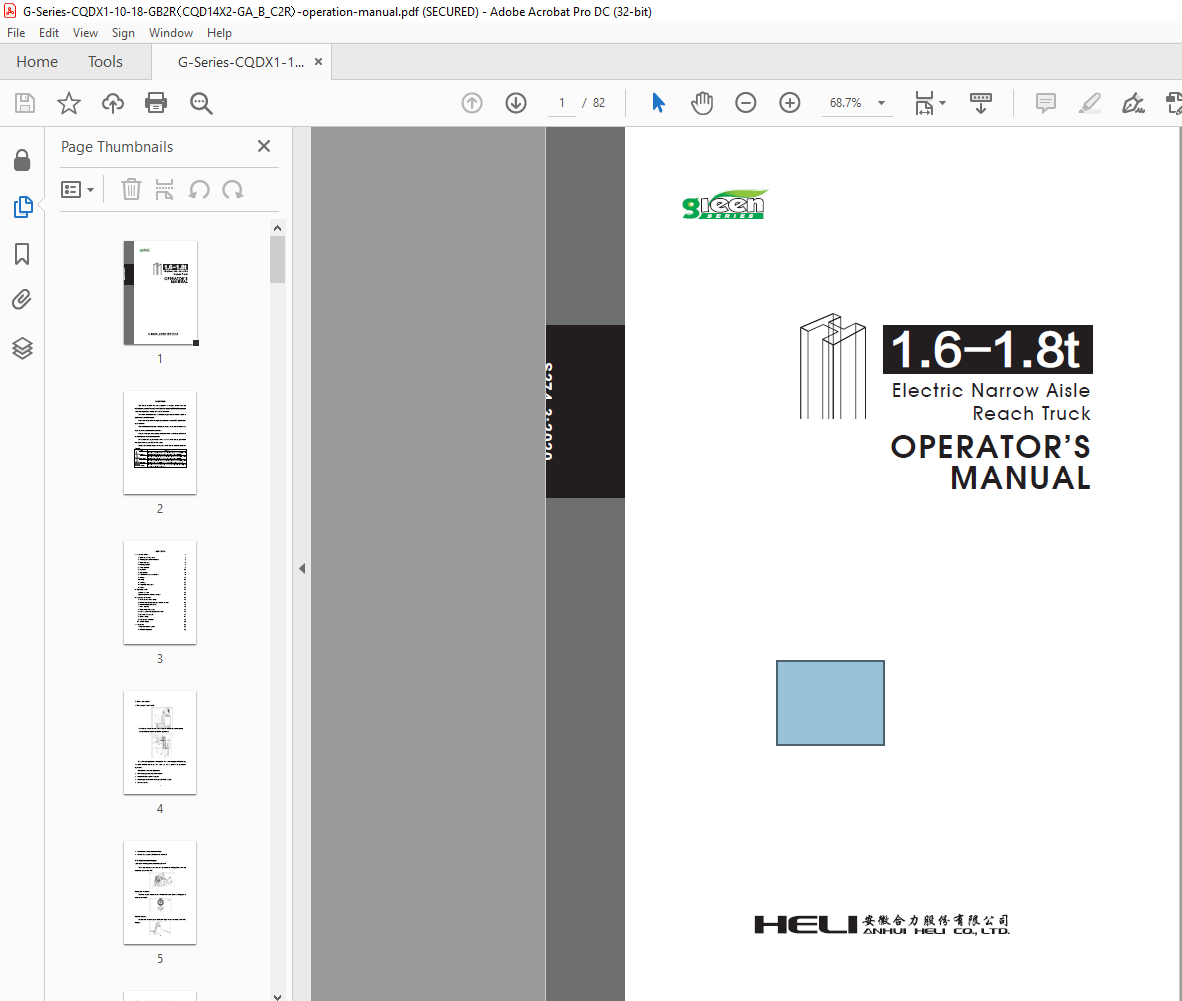1182x1001 pixels.
Task: Go to next page arrow
Action: [x=516, y=103]
